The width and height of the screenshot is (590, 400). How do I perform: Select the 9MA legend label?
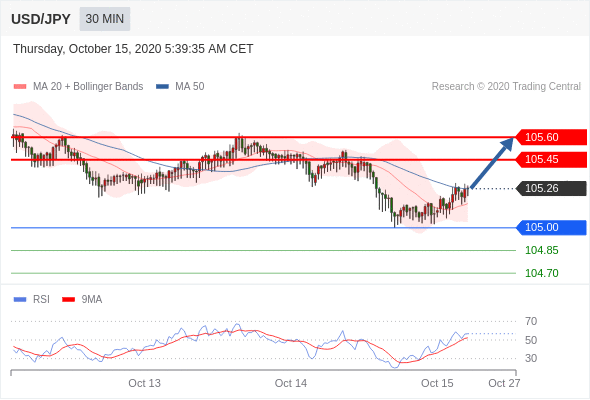[x=92, y=300]
